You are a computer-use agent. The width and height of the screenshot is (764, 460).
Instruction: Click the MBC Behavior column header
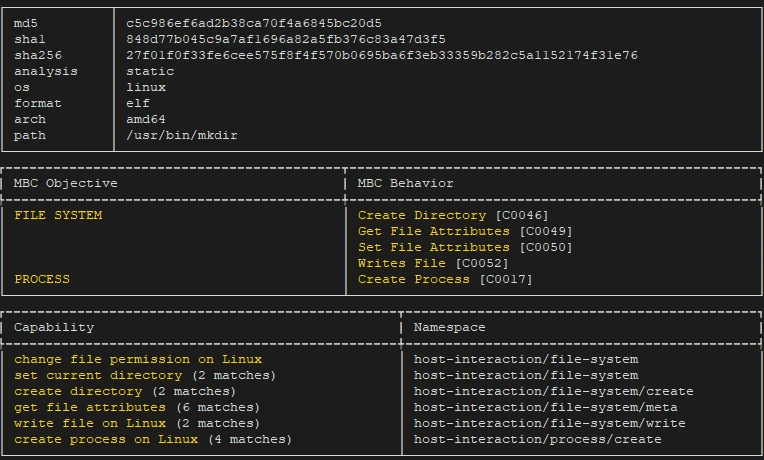point(406,183)
